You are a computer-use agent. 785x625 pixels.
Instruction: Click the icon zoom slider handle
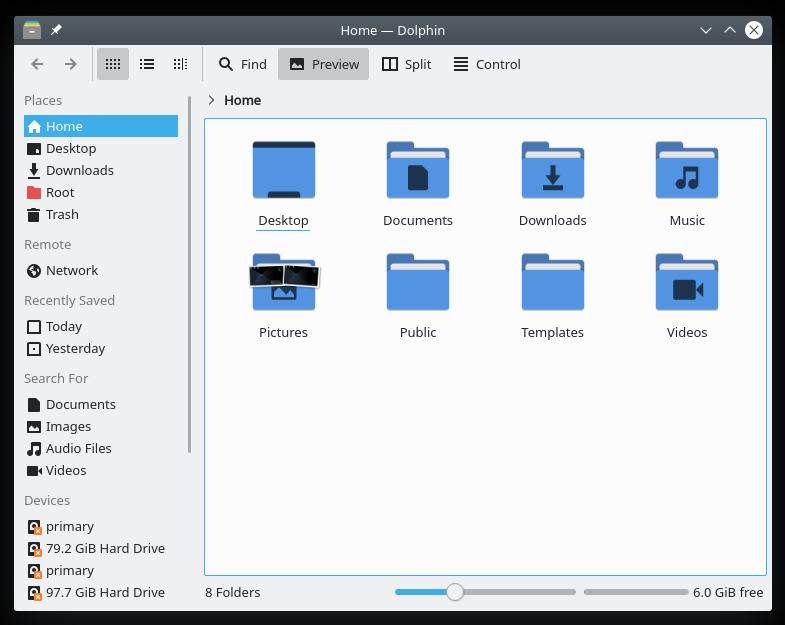(x=455, y=592)
